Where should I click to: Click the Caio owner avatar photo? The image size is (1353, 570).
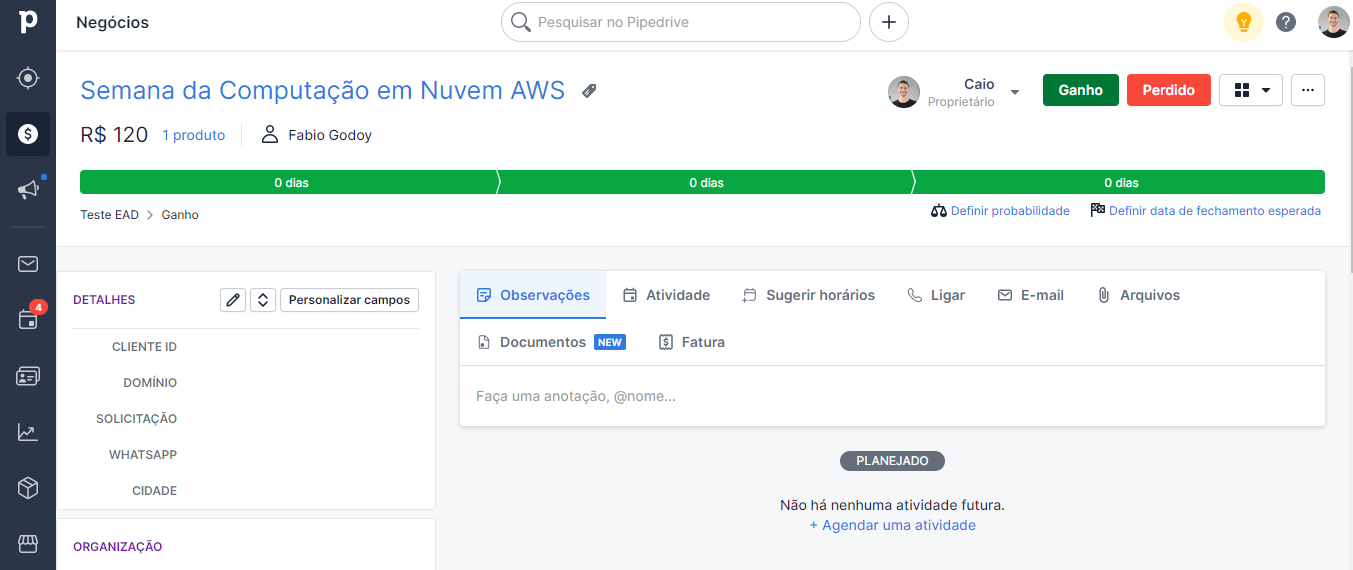(x=904, y=92)
